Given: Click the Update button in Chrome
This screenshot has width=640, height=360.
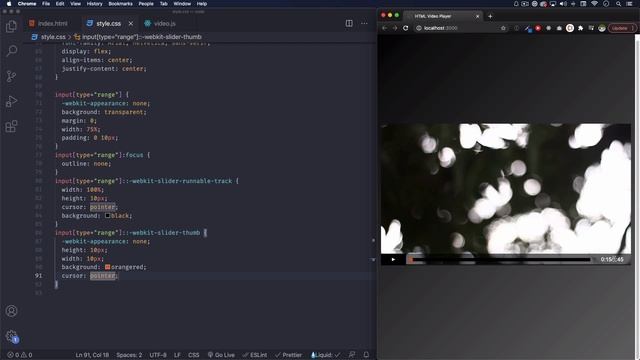Looking at the screenshot, I should [622, 28].
